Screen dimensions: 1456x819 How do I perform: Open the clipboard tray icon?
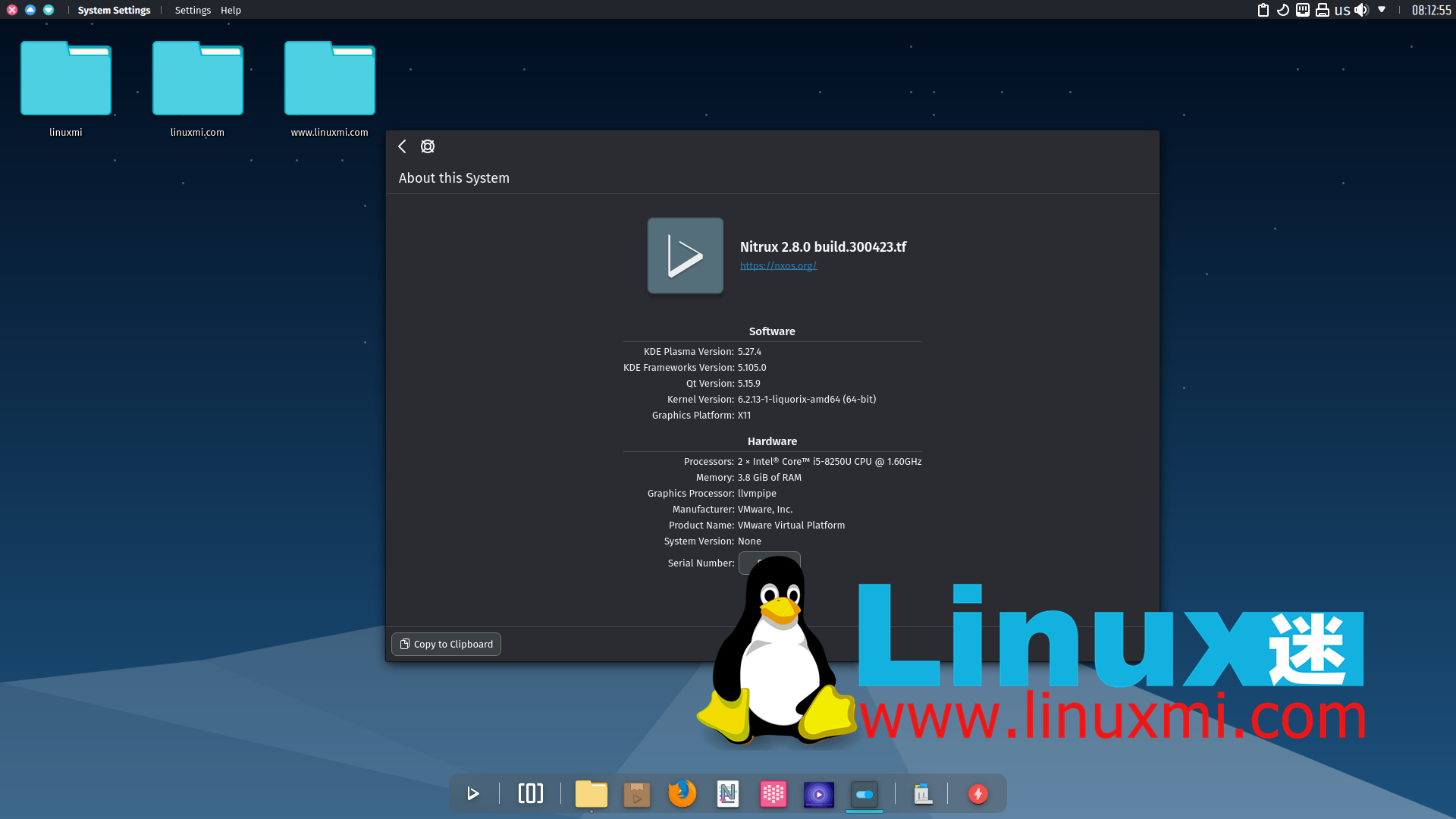1263,10
